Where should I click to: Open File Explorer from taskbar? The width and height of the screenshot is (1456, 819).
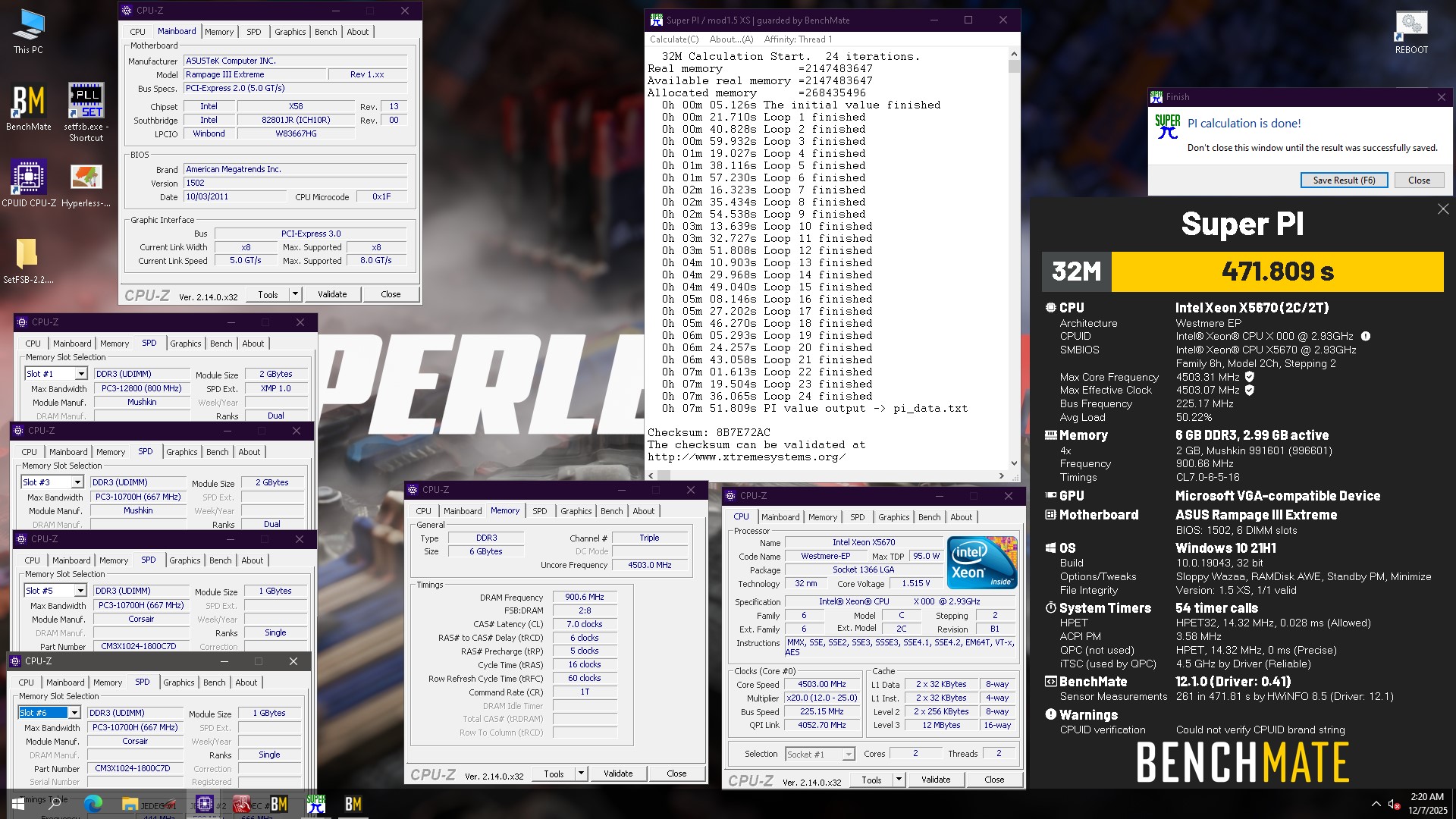click(x=130, y=804)
